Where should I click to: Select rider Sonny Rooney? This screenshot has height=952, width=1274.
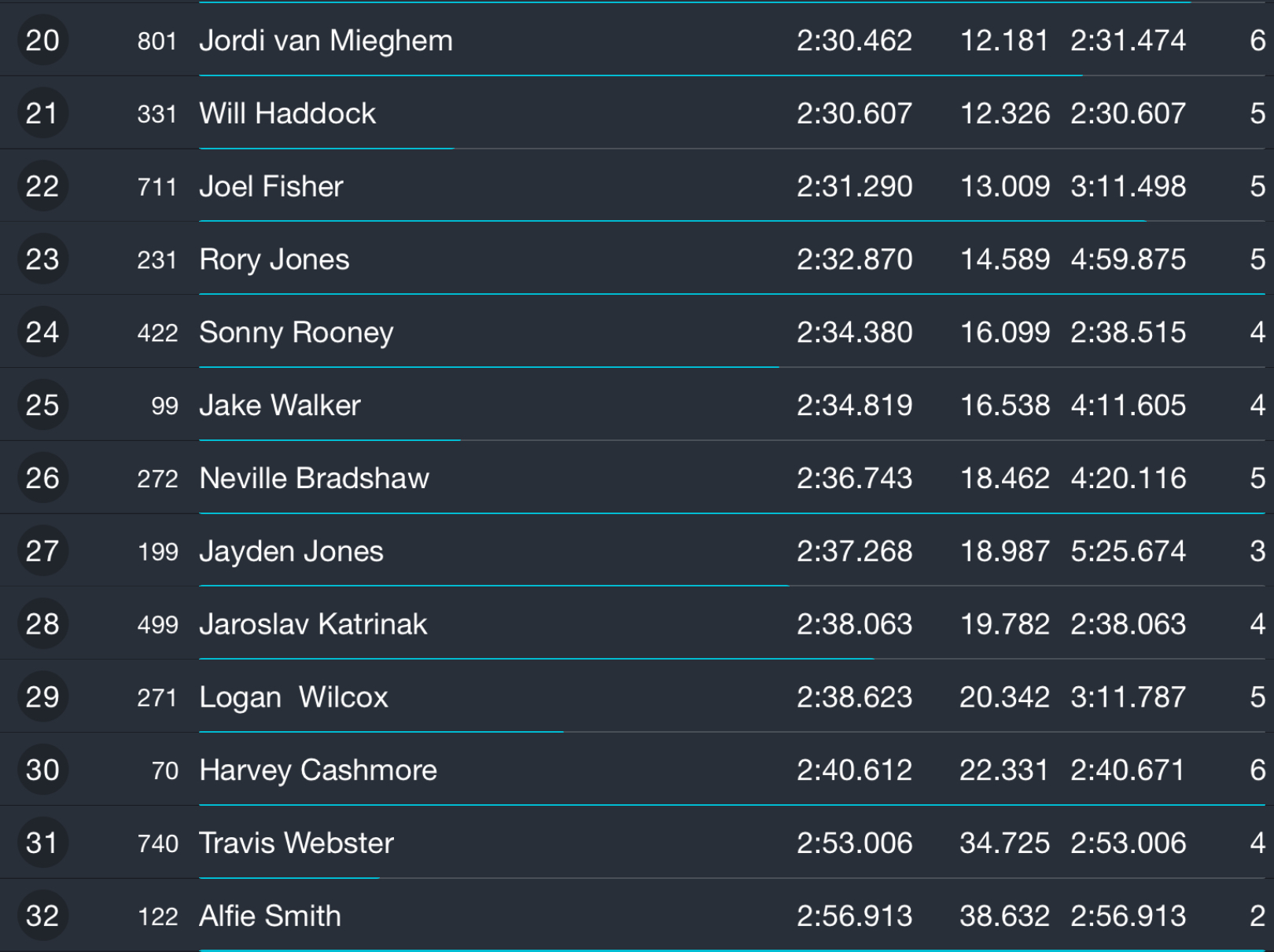coord(296,333)
